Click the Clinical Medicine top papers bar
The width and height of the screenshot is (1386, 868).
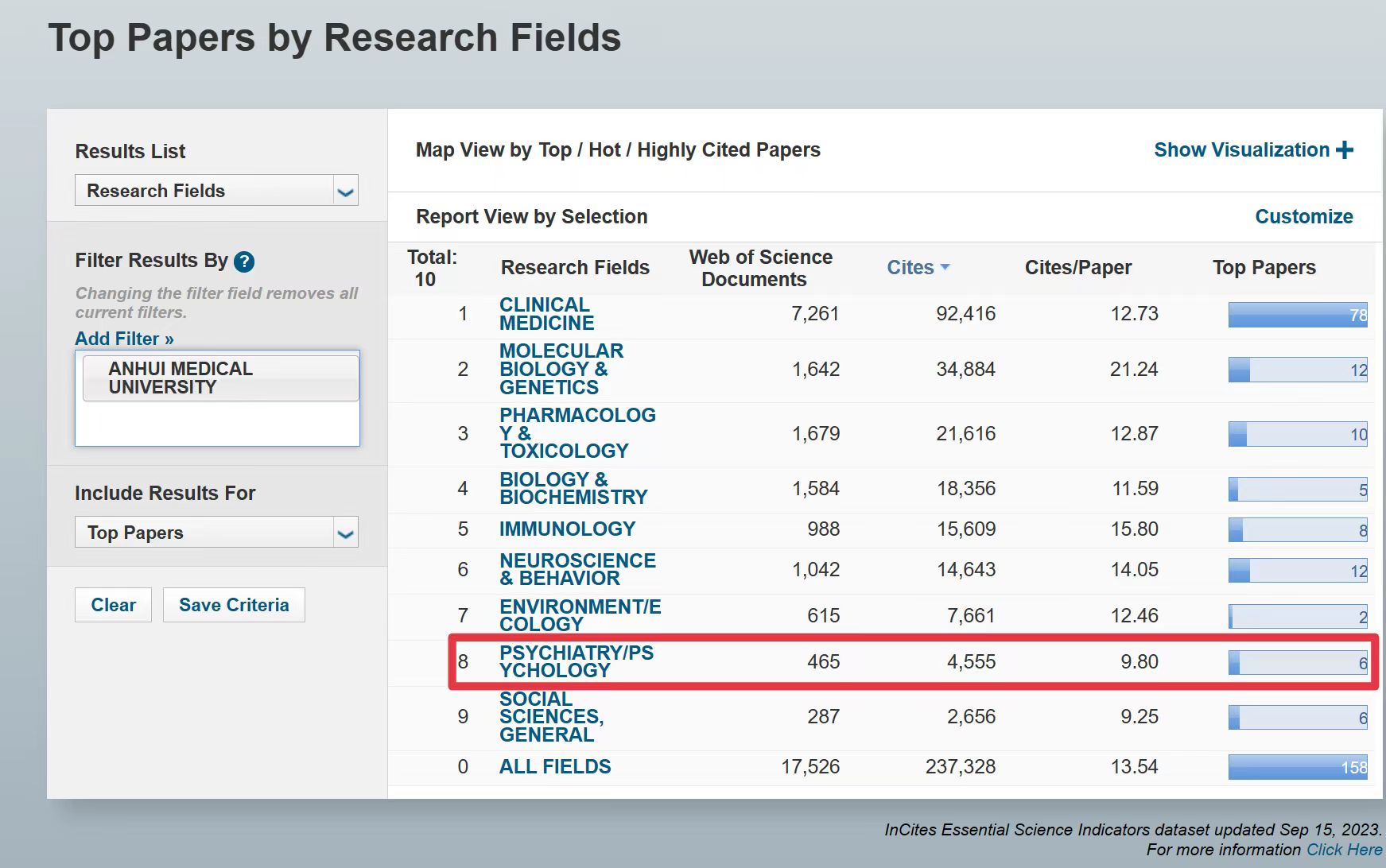1297,315
